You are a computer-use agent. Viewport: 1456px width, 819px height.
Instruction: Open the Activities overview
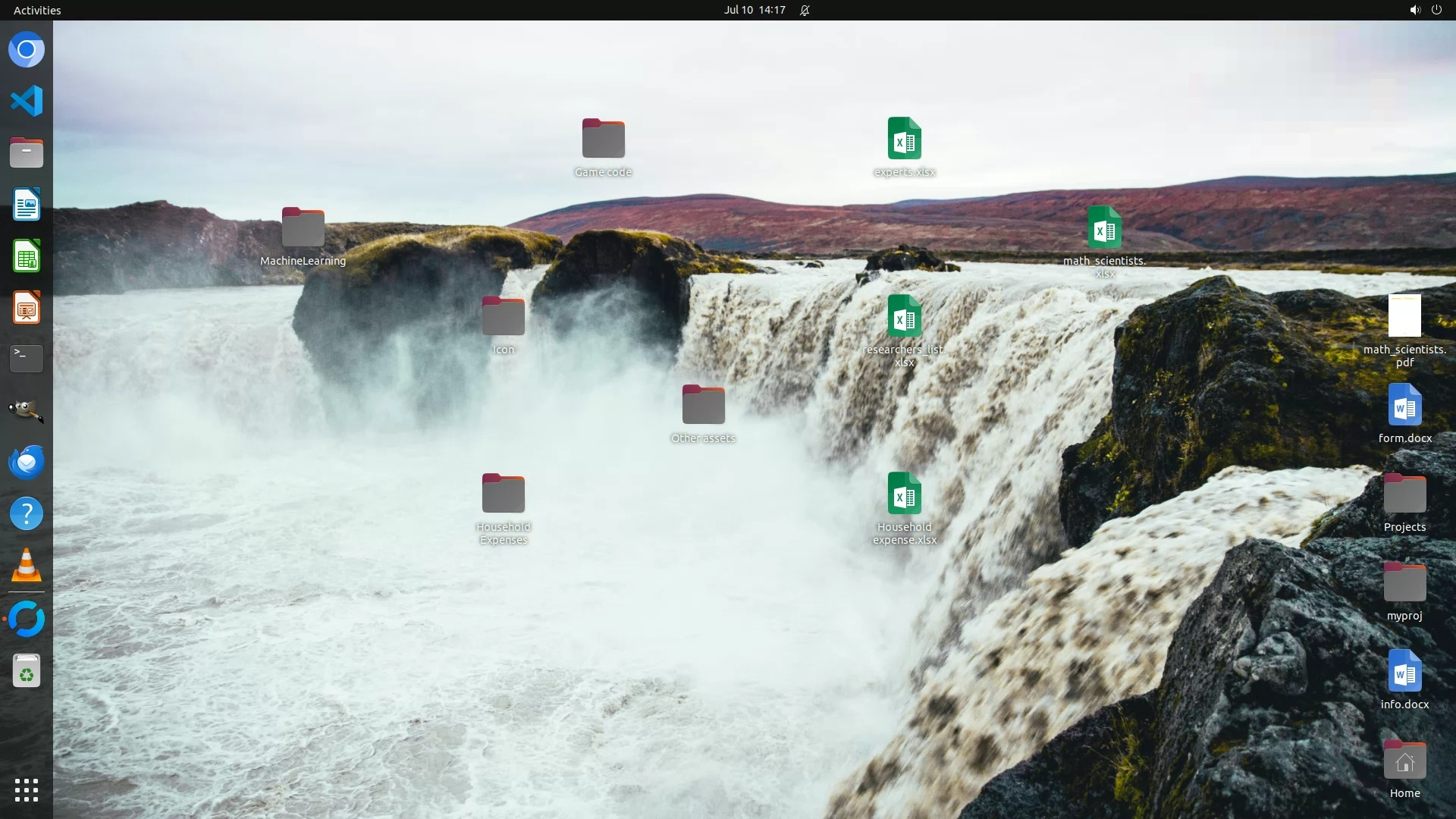(x=37, y=10)
